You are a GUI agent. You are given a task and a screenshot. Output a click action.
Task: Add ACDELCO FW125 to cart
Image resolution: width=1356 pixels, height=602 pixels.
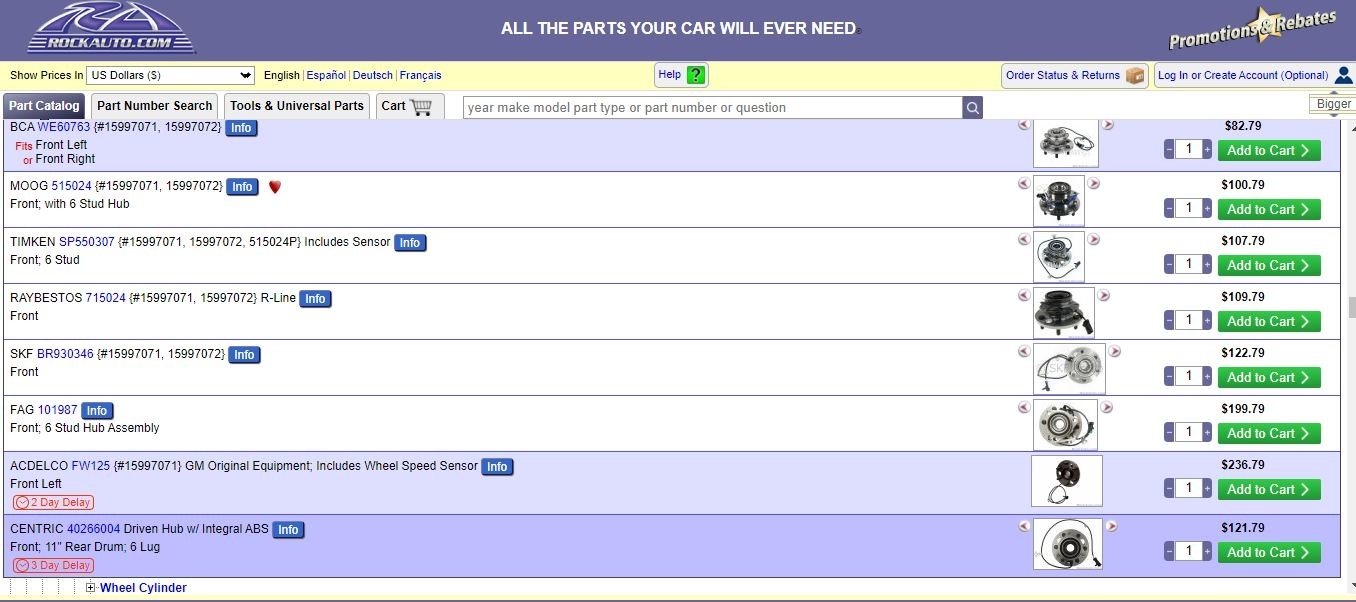[1269, 489]
